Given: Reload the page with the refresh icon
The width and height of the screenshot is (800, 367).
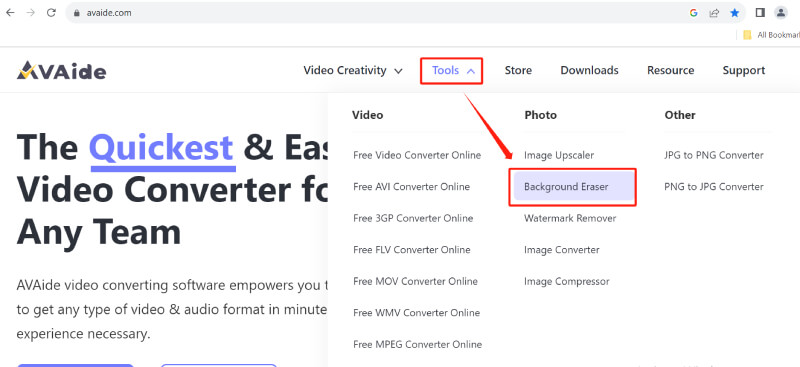Looking at the screenshot, I should pyautogui.click(x=51, y=13).
